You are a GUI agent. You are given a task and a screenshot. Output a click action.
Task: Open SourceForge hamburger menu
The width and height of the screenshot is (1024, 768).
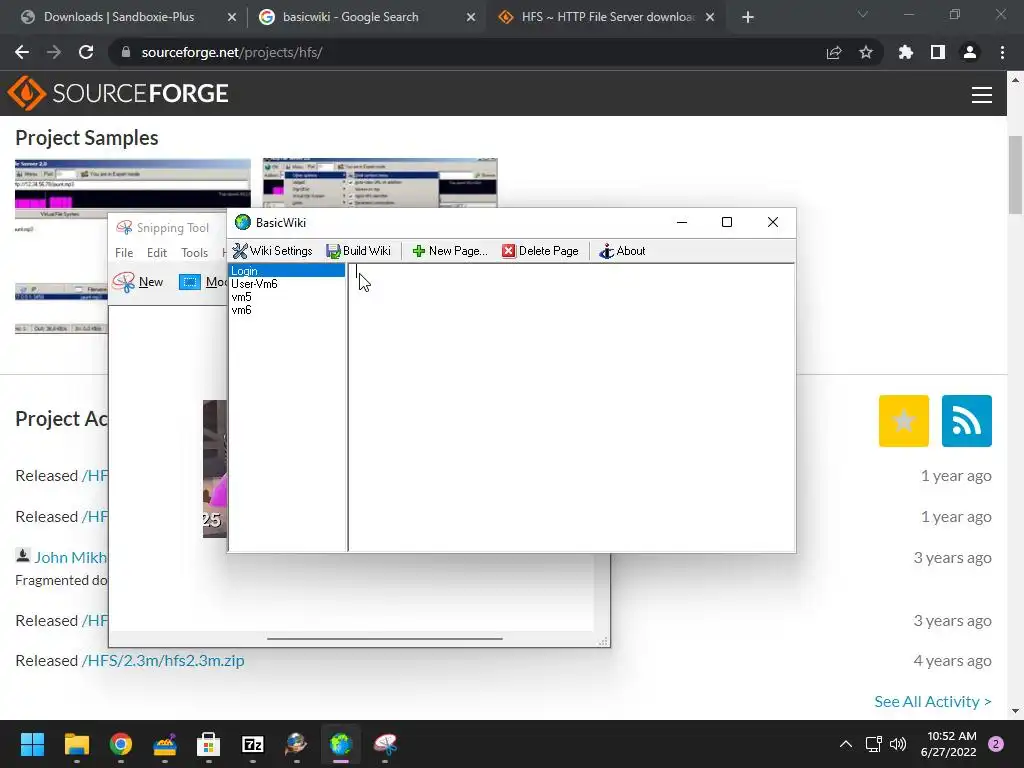[982, 95]
